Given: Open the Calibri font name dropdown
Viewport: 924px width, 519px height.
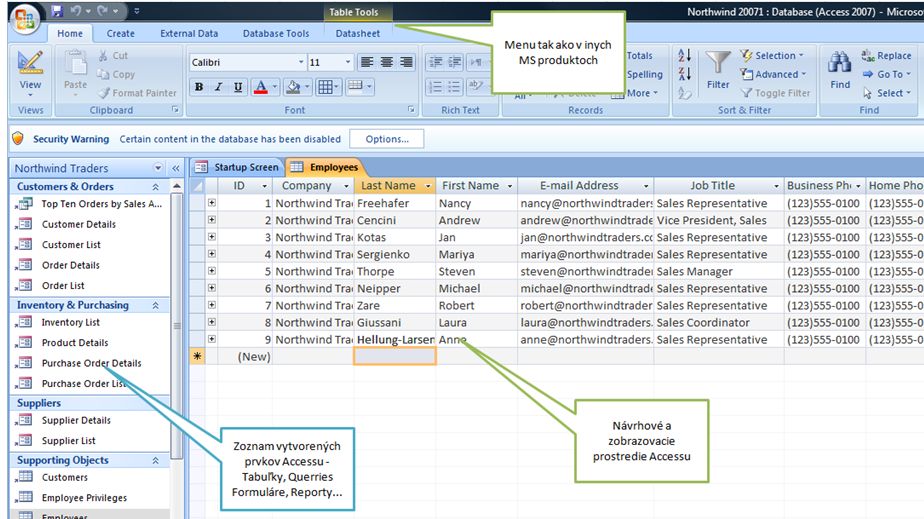Looking at the screenshot, I should click(x=301, y=62).
